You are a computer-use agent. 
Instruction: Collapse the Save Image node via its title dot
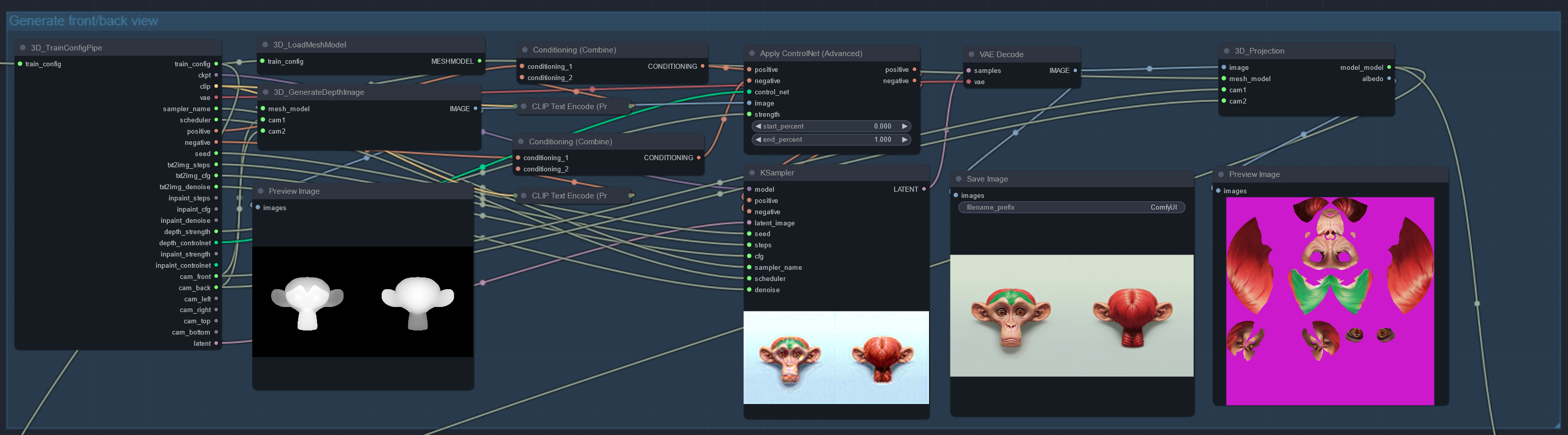959,179
